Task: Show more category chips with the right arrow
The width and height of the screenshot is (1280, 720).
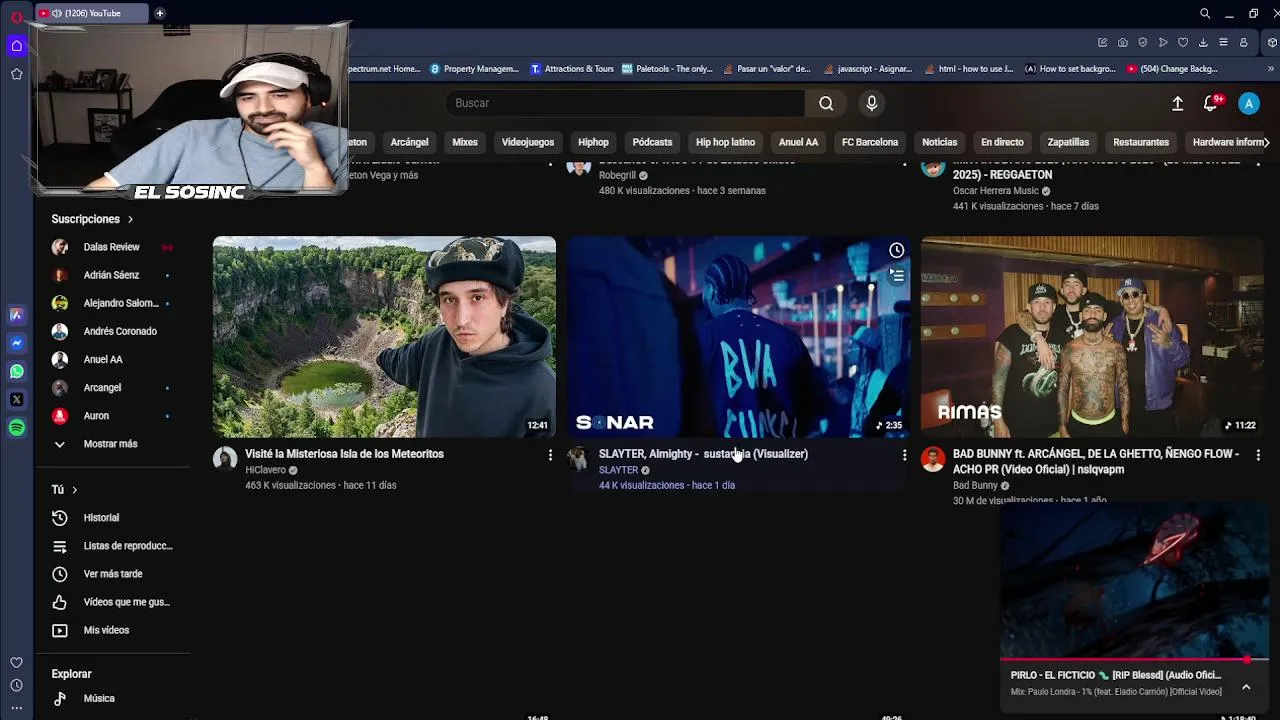Action: 1266,142
